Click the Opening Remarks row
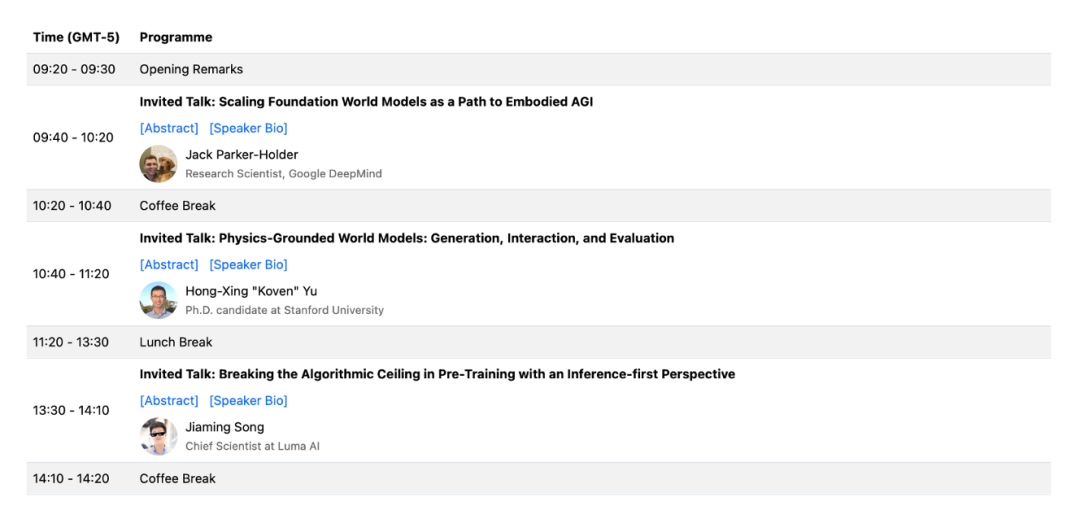This screenshot has height=519, width=1080. pos(191,69)
